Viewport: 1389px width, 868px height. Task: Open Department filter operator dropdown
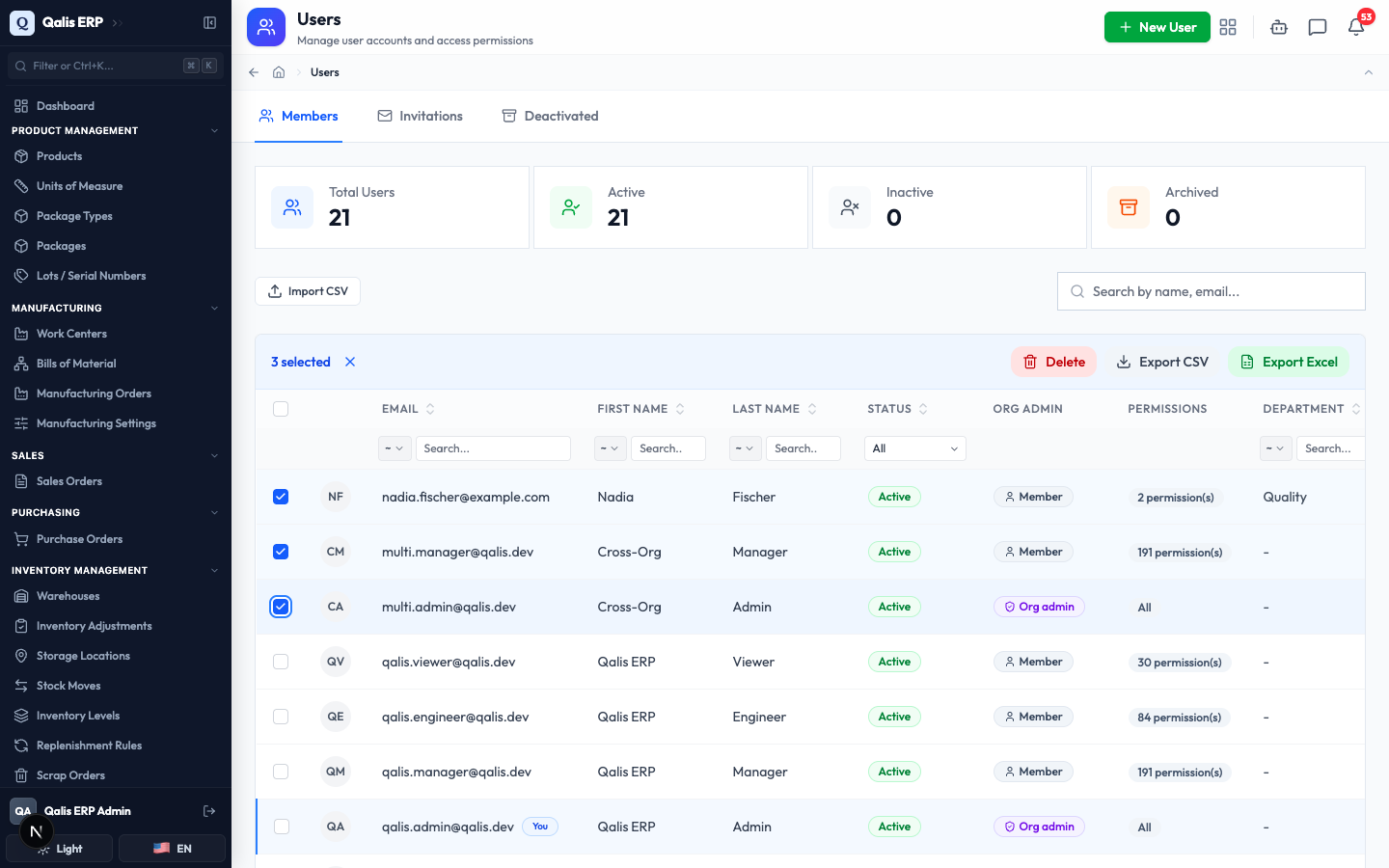click(x=1276, y=448)
